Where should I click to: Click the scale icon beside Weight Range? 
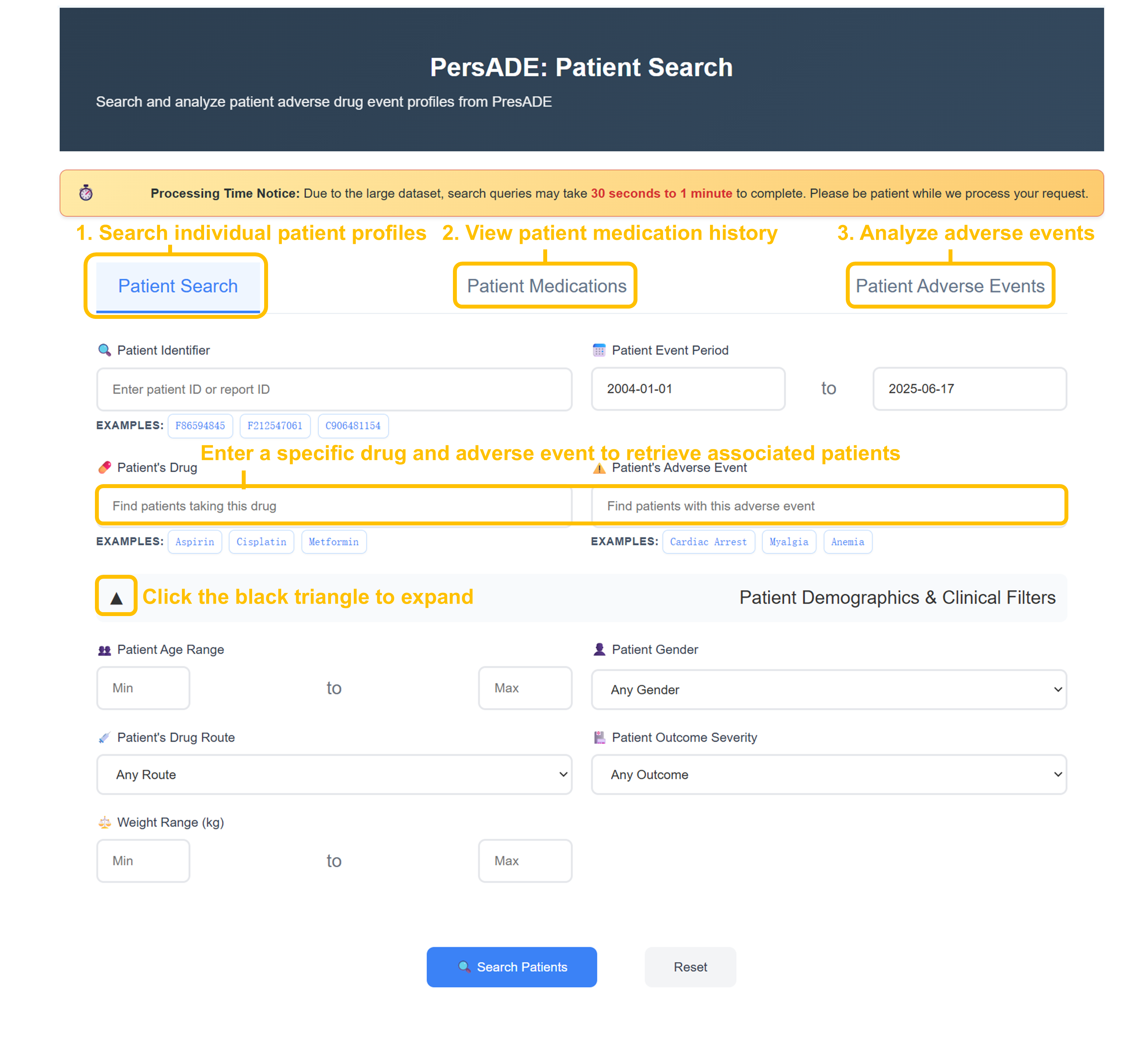pyautogui.click(x=104, y=822)
